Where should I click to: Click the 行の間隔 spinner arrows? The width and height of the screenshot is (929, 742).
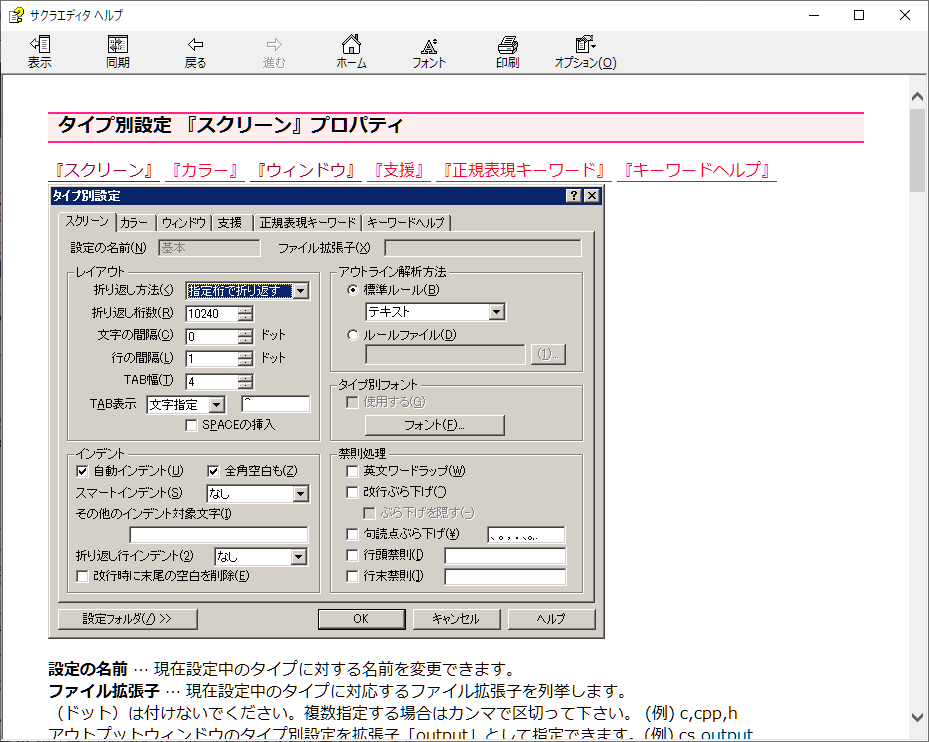click(245, 359)
